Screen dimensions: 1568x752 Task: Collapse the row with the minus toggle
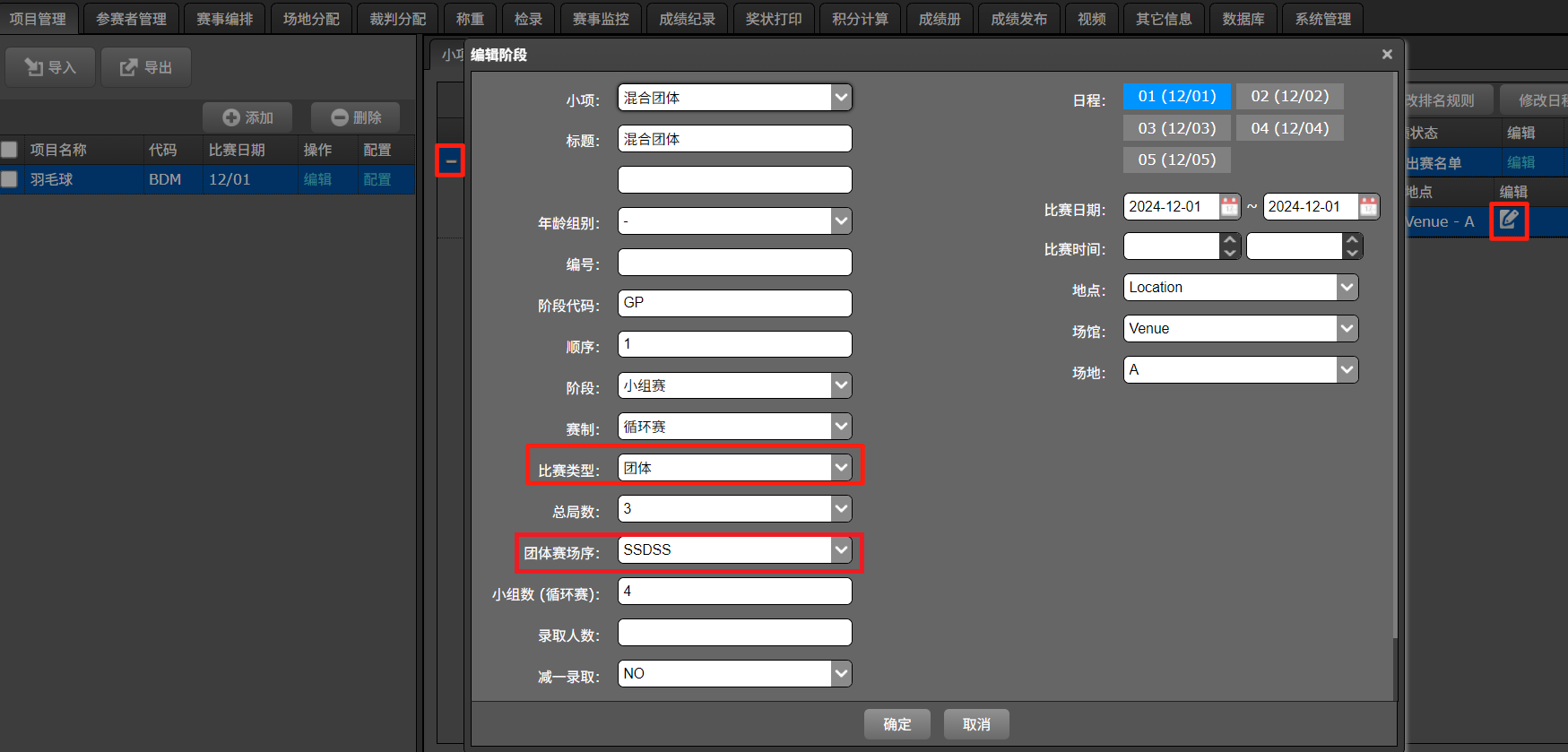coord(451,161)
